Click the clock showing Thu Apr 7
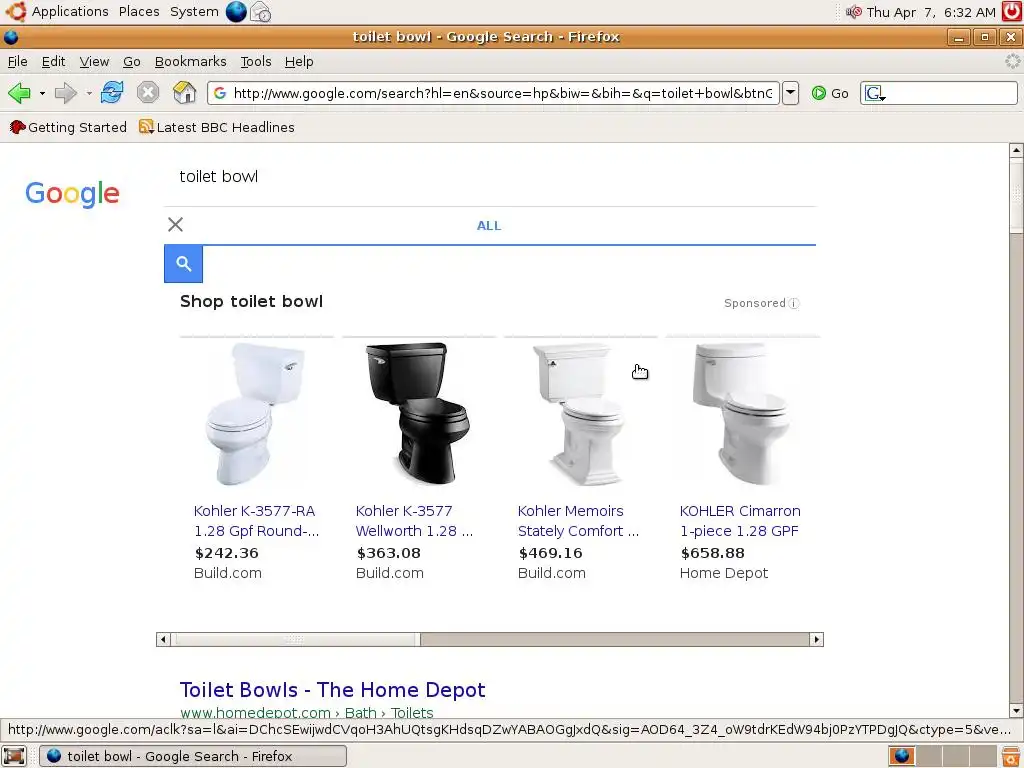This screenshot has height=768, width=1024. pos(931,12)
